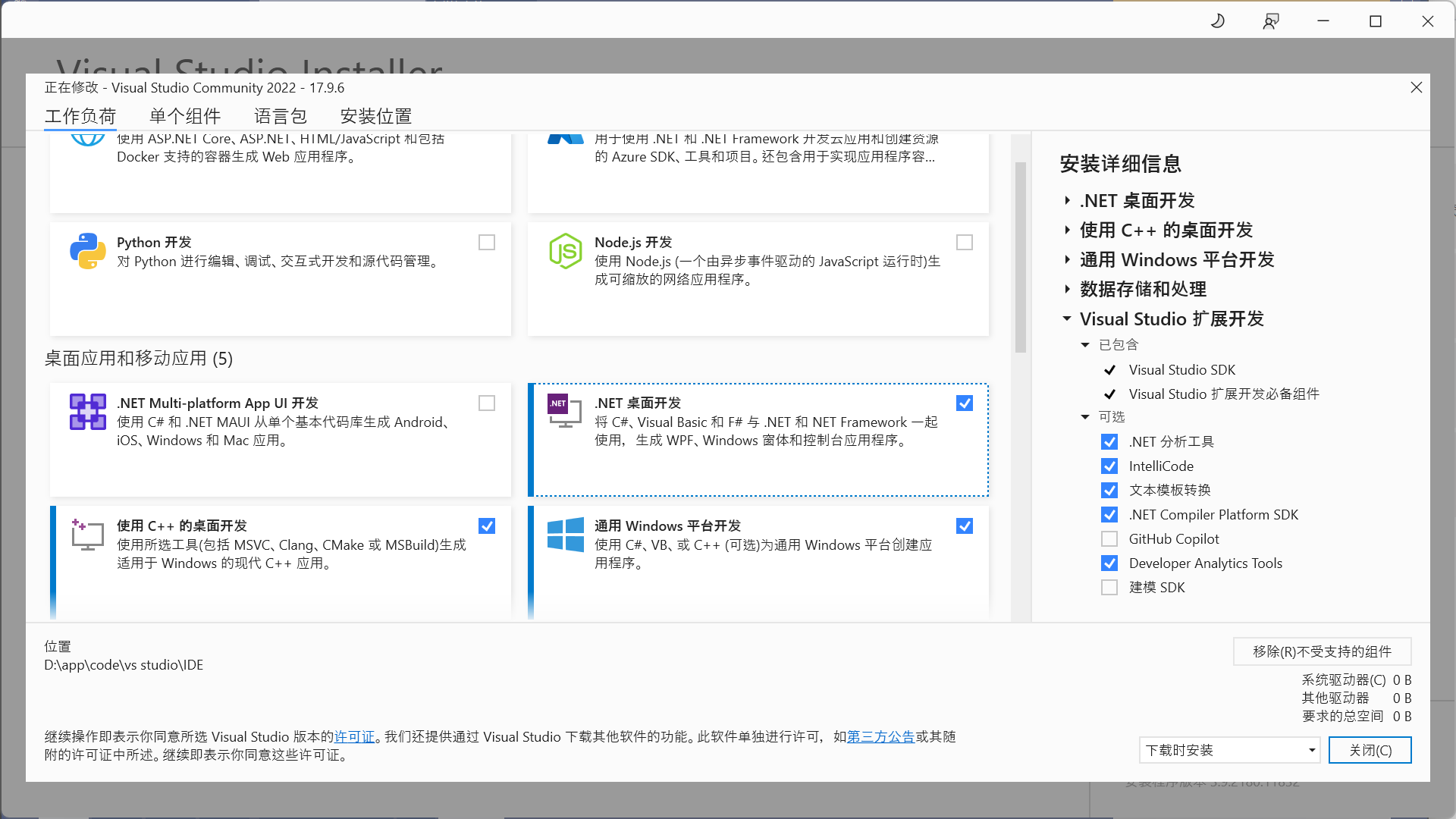Enable the GitHub Copilot optional component
The image size is (1456, 819).
1109,538
